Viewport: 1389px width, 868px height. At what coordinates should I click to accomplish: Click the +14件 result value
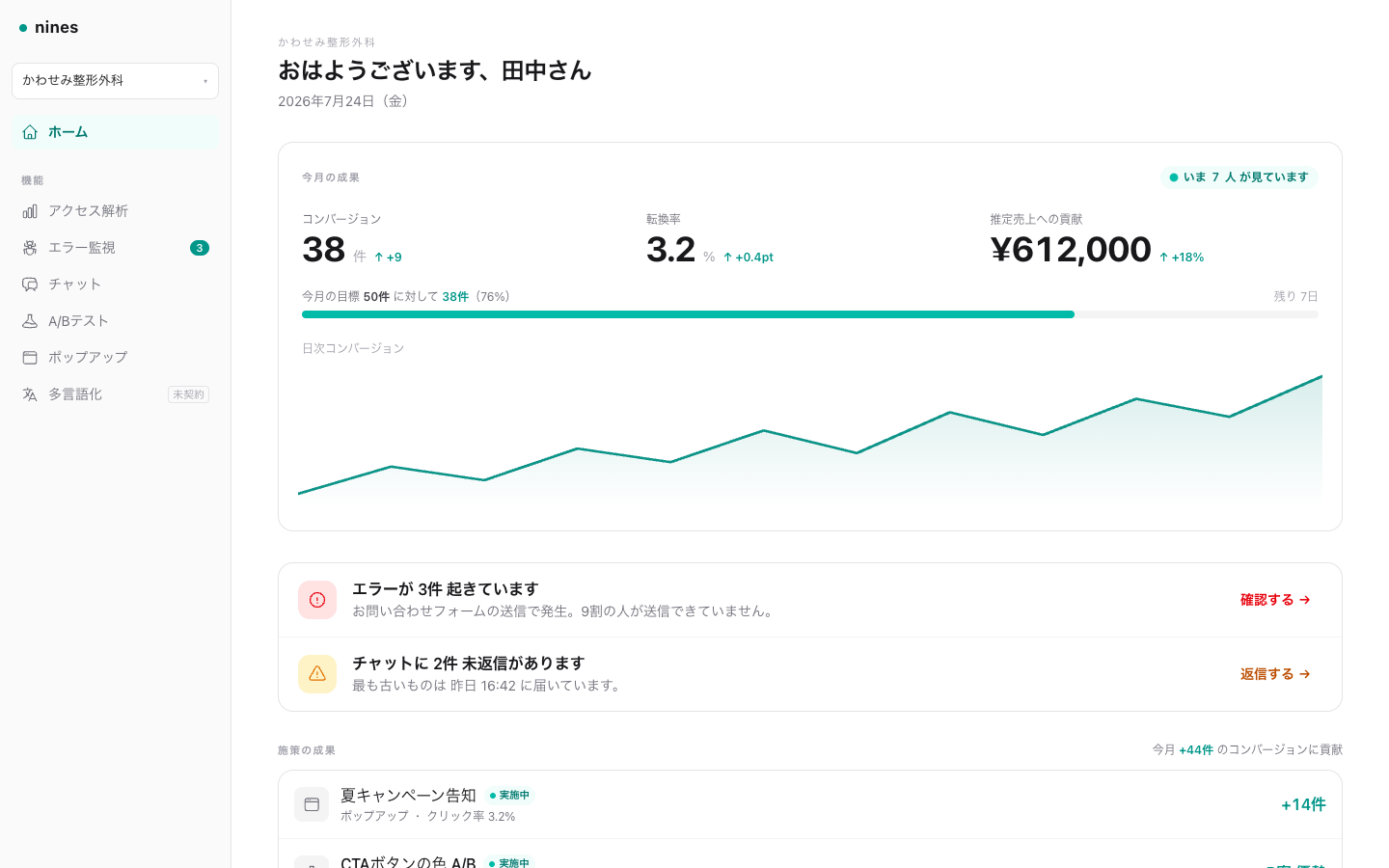click(1303, 804)
